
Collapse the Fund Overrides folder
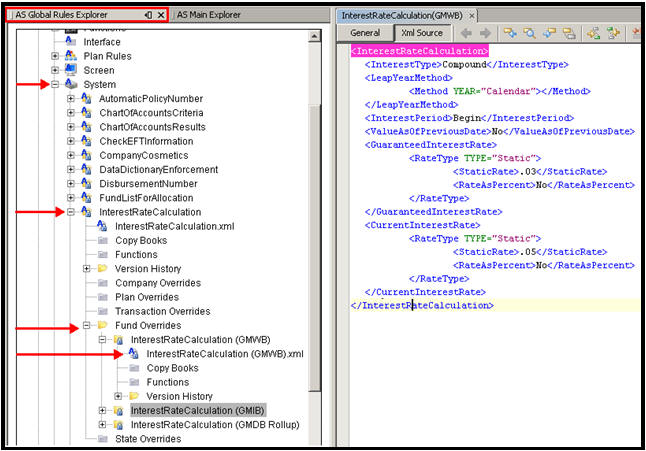point(86,325)
